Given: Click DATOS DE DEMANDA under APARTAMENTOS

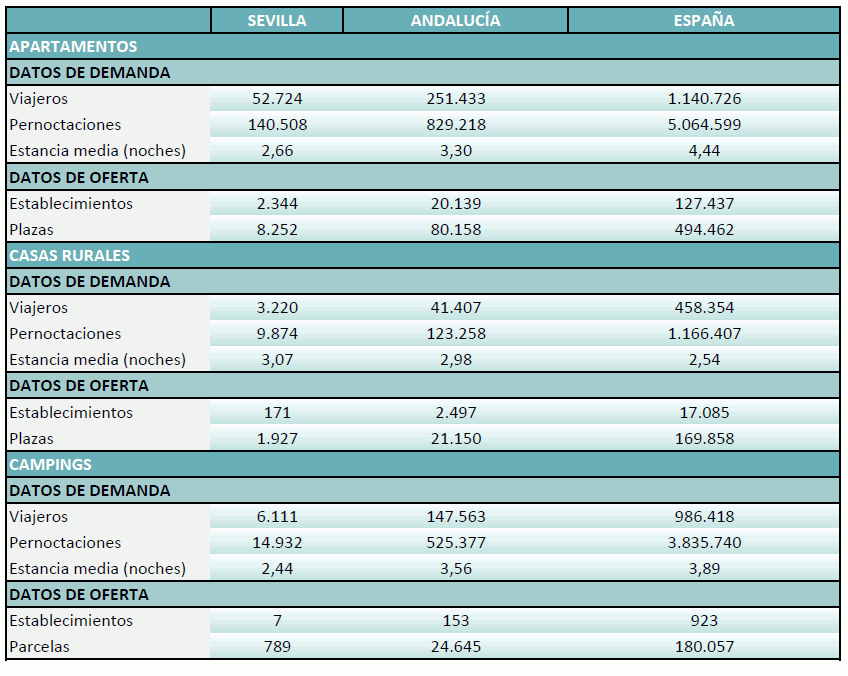Looking at the screenshot, I should [90, 73].
